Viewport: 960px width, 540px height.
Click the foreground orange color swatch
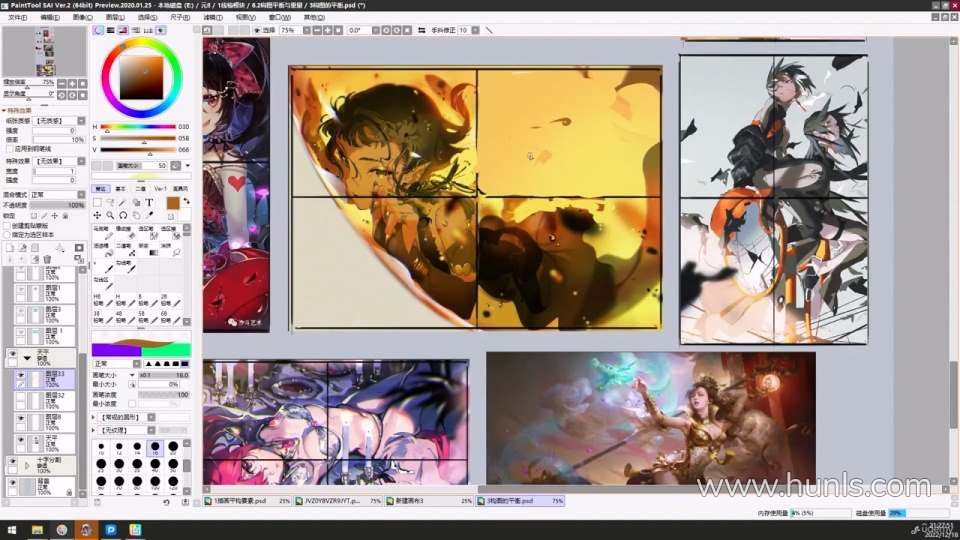pyautogui.click(x=173, y=203)
